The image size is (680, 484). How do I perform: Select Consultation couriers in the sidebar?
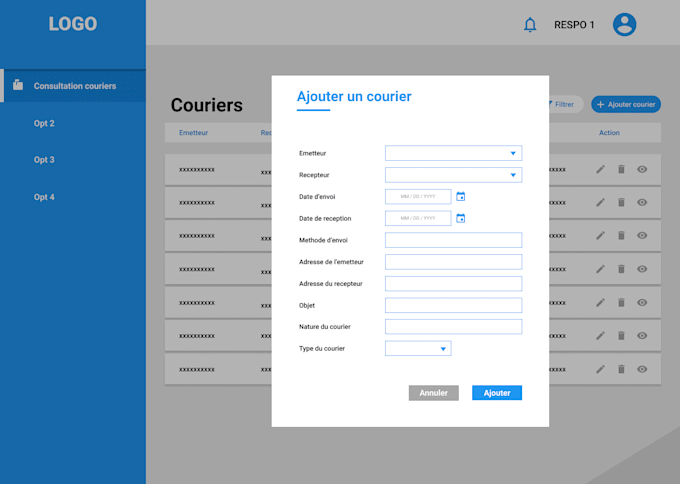coord(73,85)
